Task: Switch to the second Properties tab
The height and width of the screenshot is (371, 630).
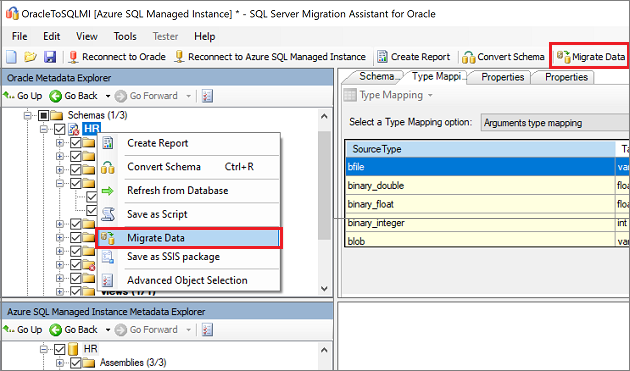Action: point(566,77)
